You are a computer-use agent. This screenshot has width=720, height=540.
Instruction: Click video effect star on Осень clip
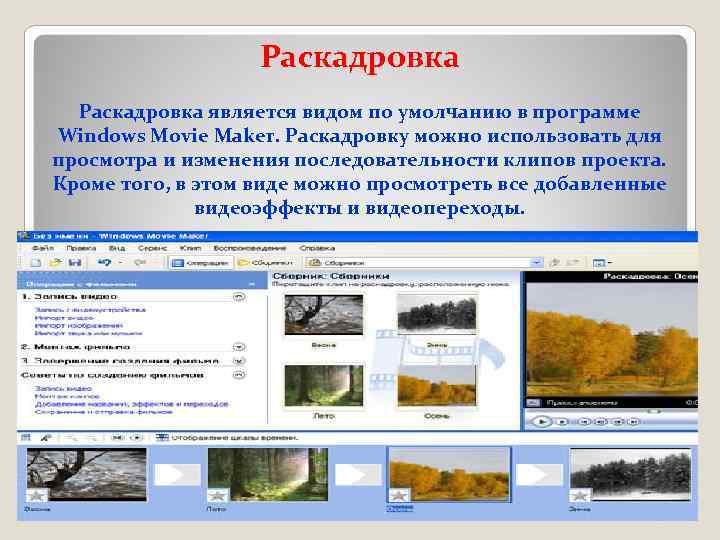point(399,495)
